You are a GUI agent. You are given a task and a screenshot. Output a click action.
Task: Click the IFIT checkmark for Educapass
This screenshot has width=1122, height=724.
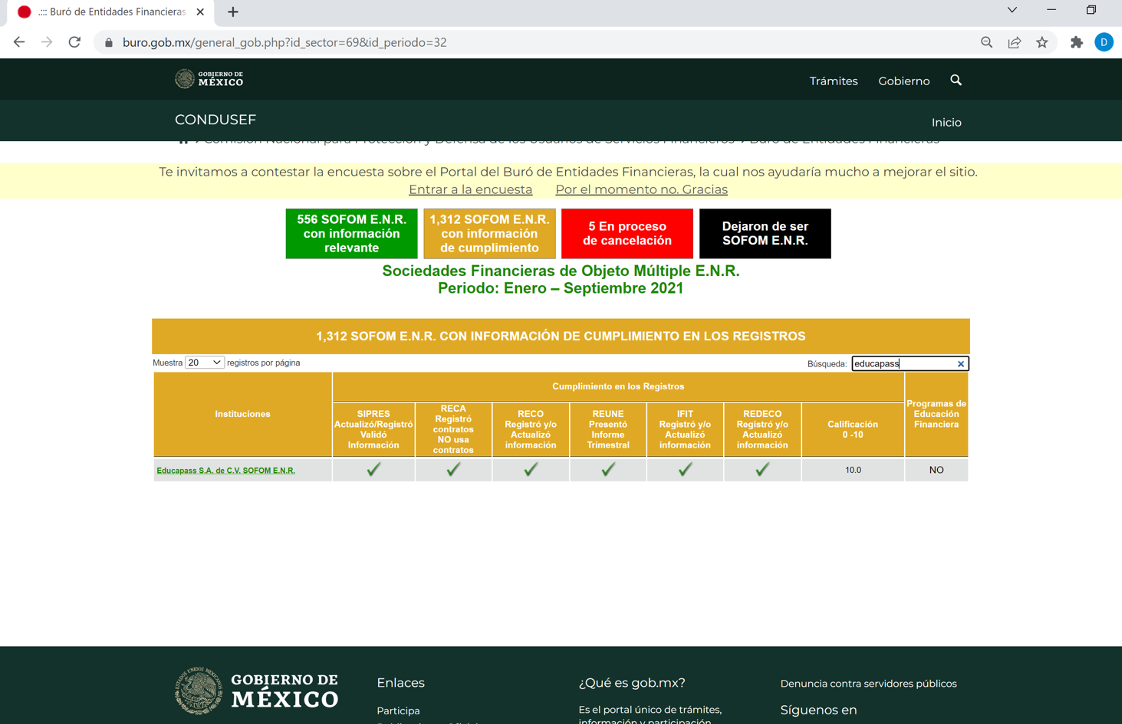(685, 469)
